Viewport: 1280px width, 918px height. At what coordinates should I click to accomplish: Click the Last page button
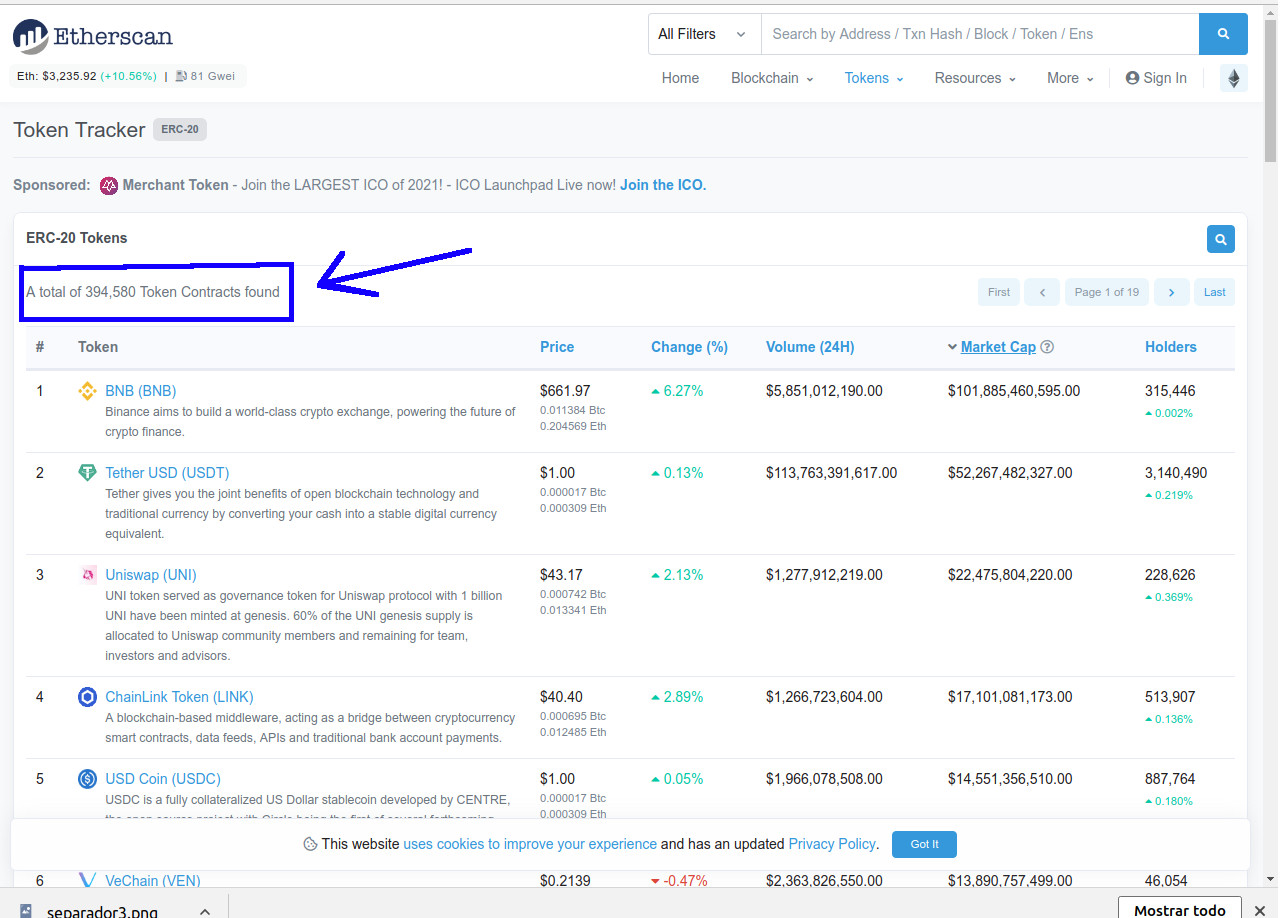(1215, 292)
